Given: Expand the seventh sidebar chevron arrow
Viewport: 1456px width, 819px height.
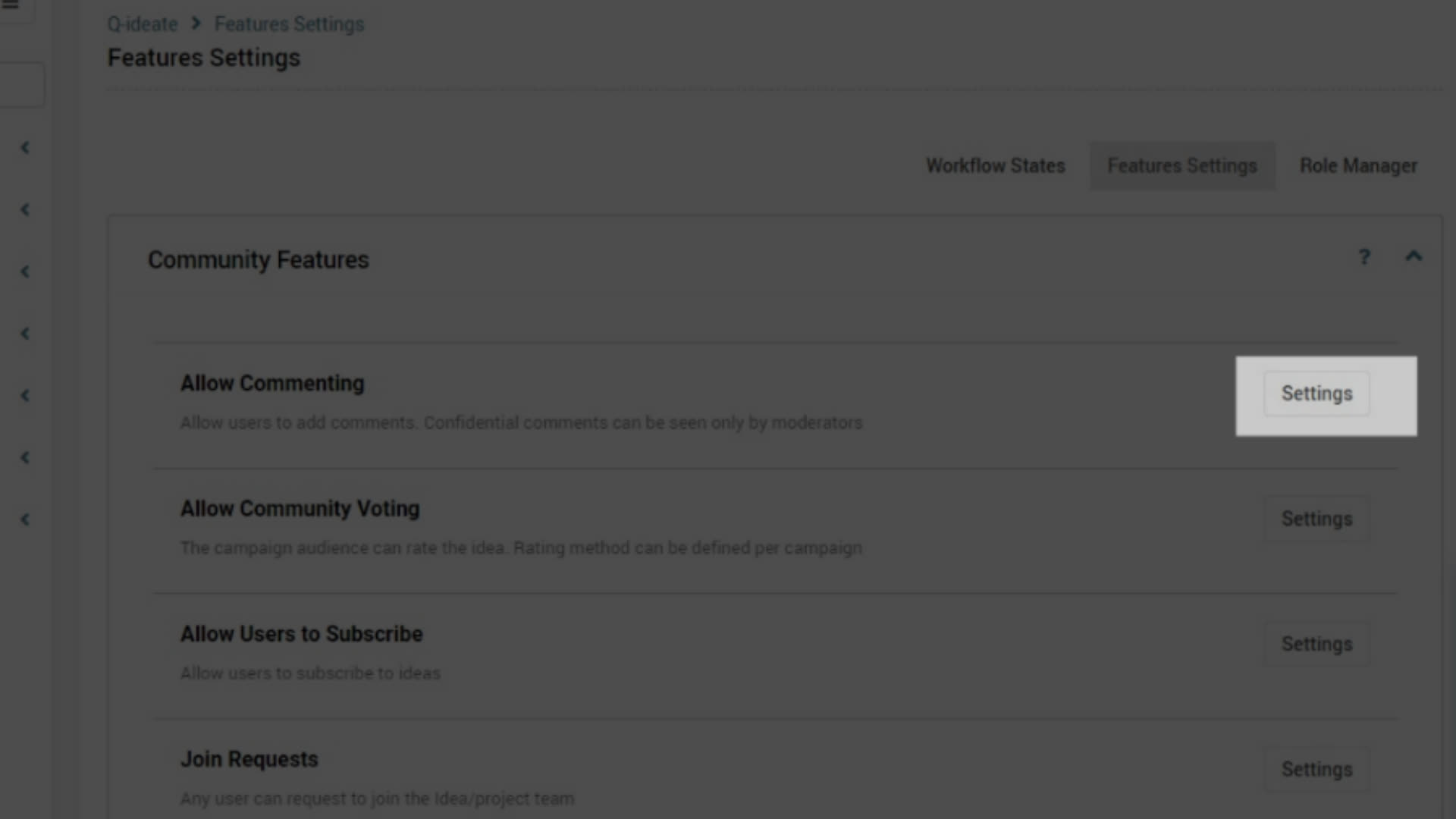Looking at the screenshot, I should tap(25, 519).
